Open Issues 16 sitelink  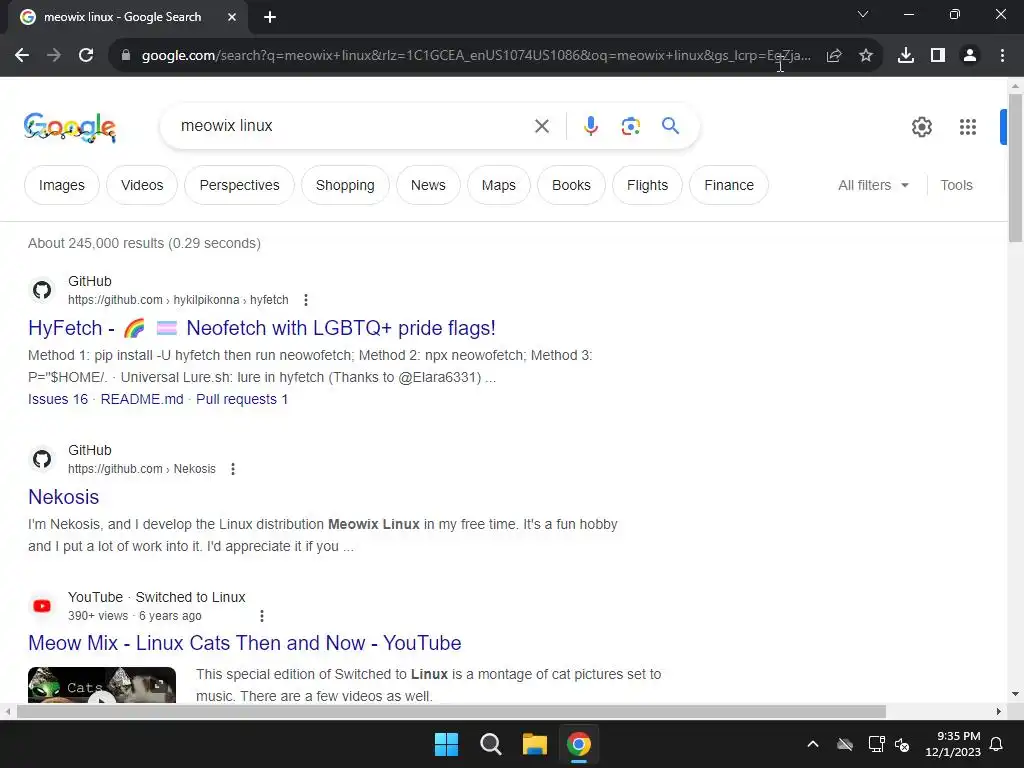click(x=58, y=399)
